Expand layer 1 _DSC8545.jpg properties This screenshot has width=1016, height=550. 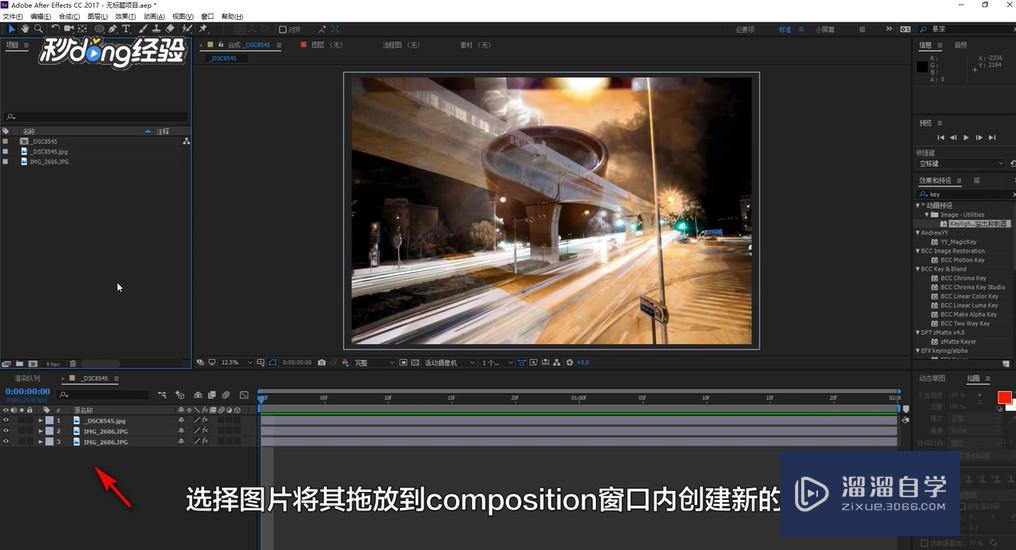click(40, 420)
